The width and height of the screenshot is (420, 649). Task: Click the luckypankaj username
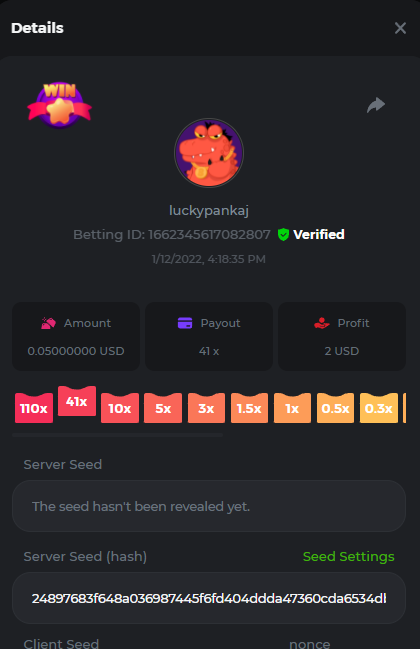tap(209, 211)
